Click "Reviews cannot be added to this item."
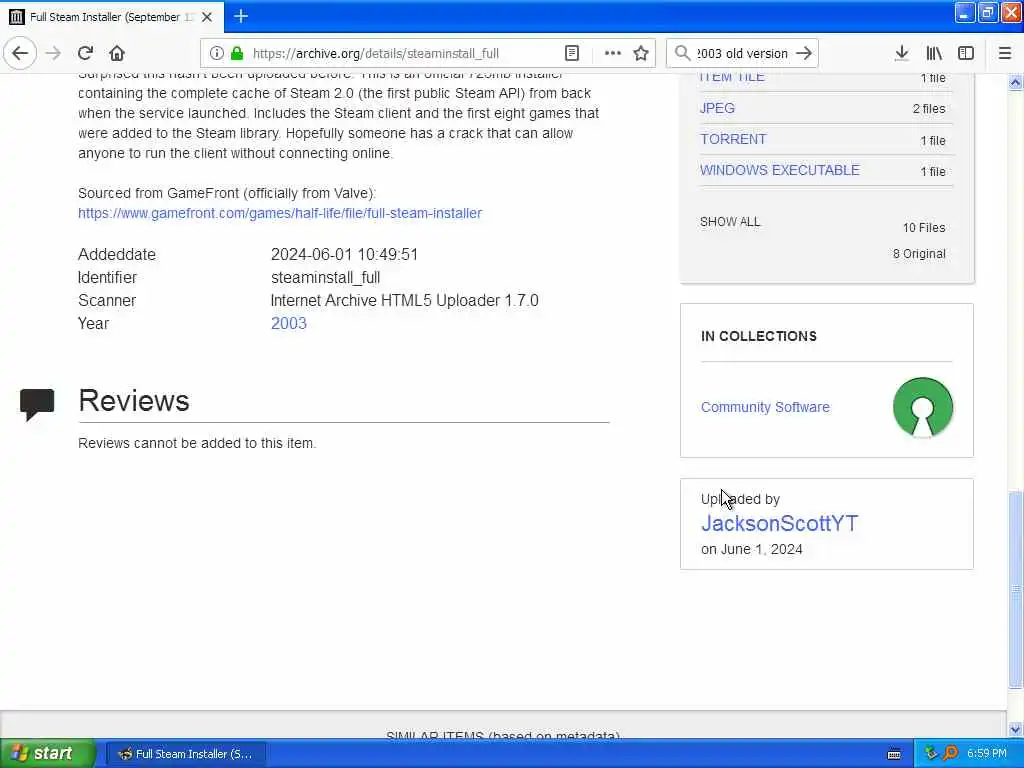Image resolution: width=1024 pixels, height=768 pixels. click(x=197, y=443)
